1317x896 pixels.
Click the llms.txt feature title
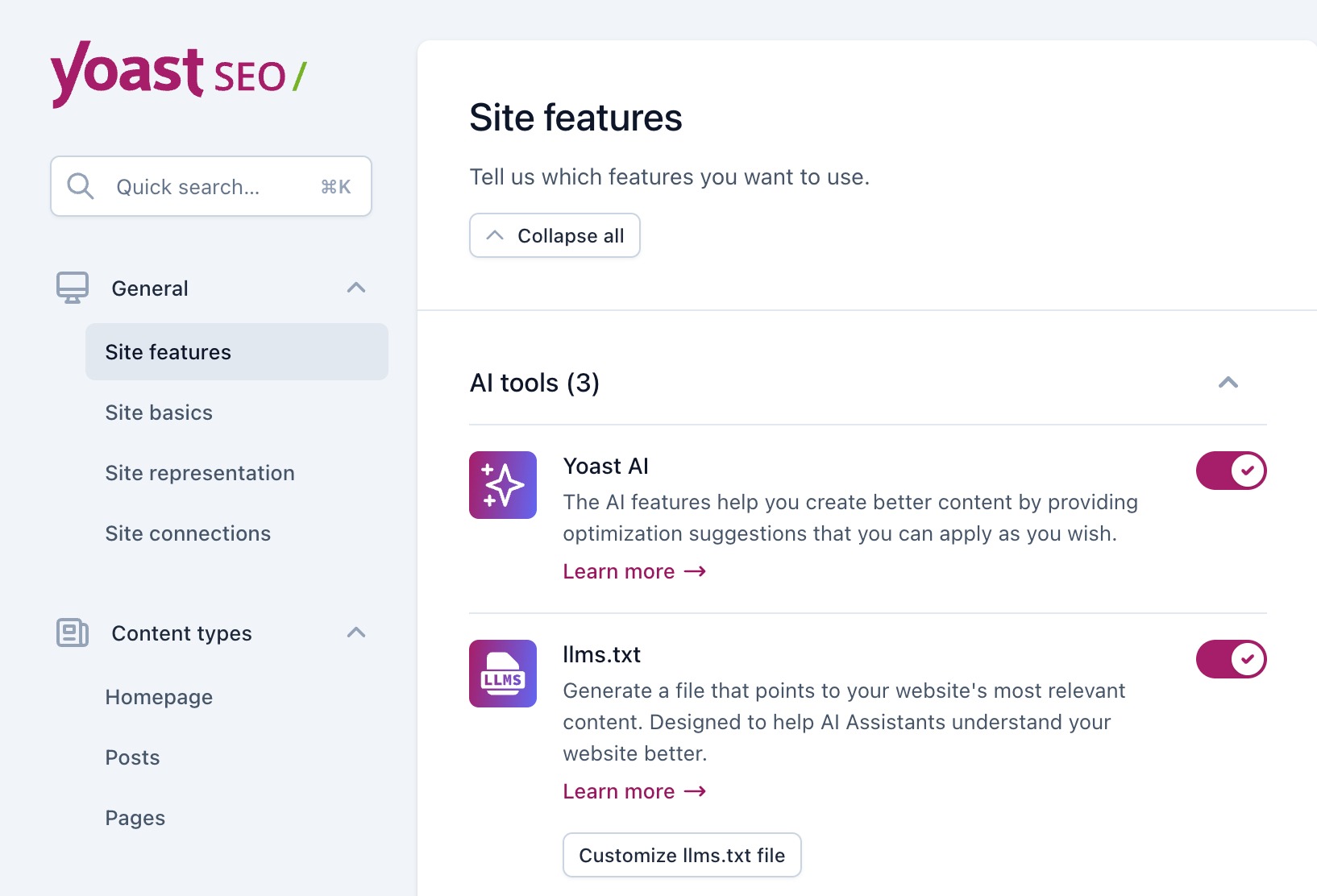(601, 654)
